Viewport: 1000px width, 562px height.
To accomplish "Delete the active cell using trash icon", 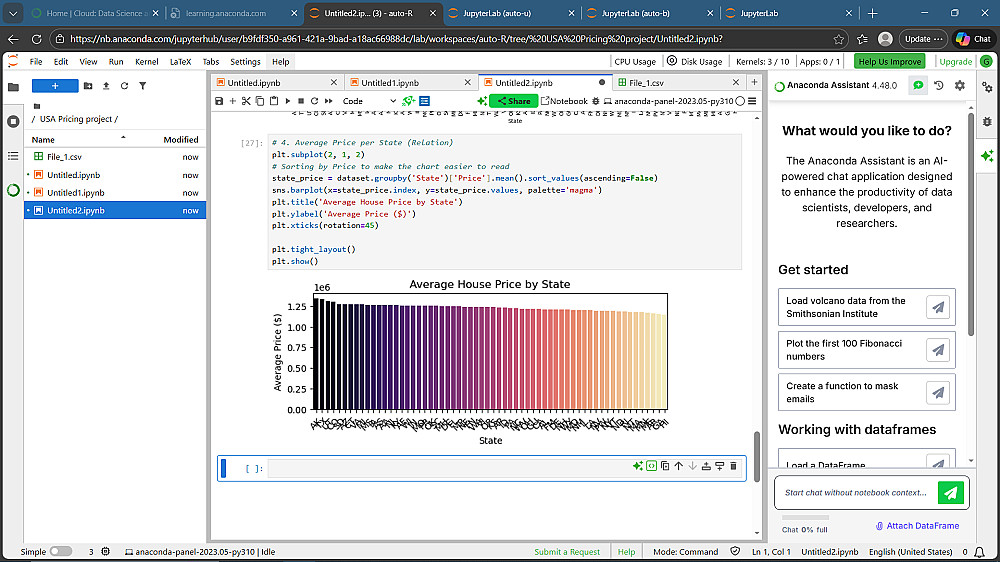I will [733, 466].
